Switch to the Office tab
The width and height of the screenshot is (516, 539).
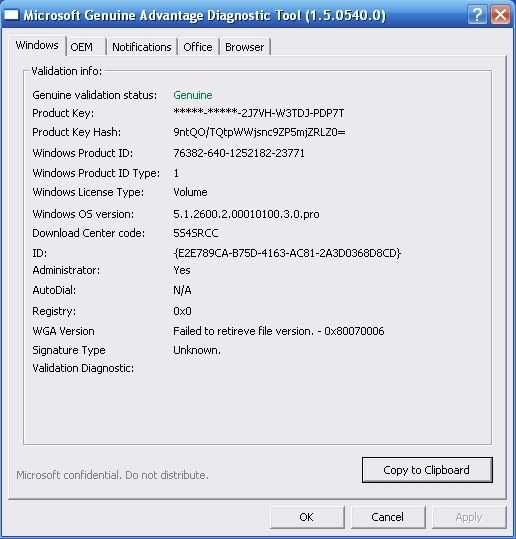(x=198, y=47)
